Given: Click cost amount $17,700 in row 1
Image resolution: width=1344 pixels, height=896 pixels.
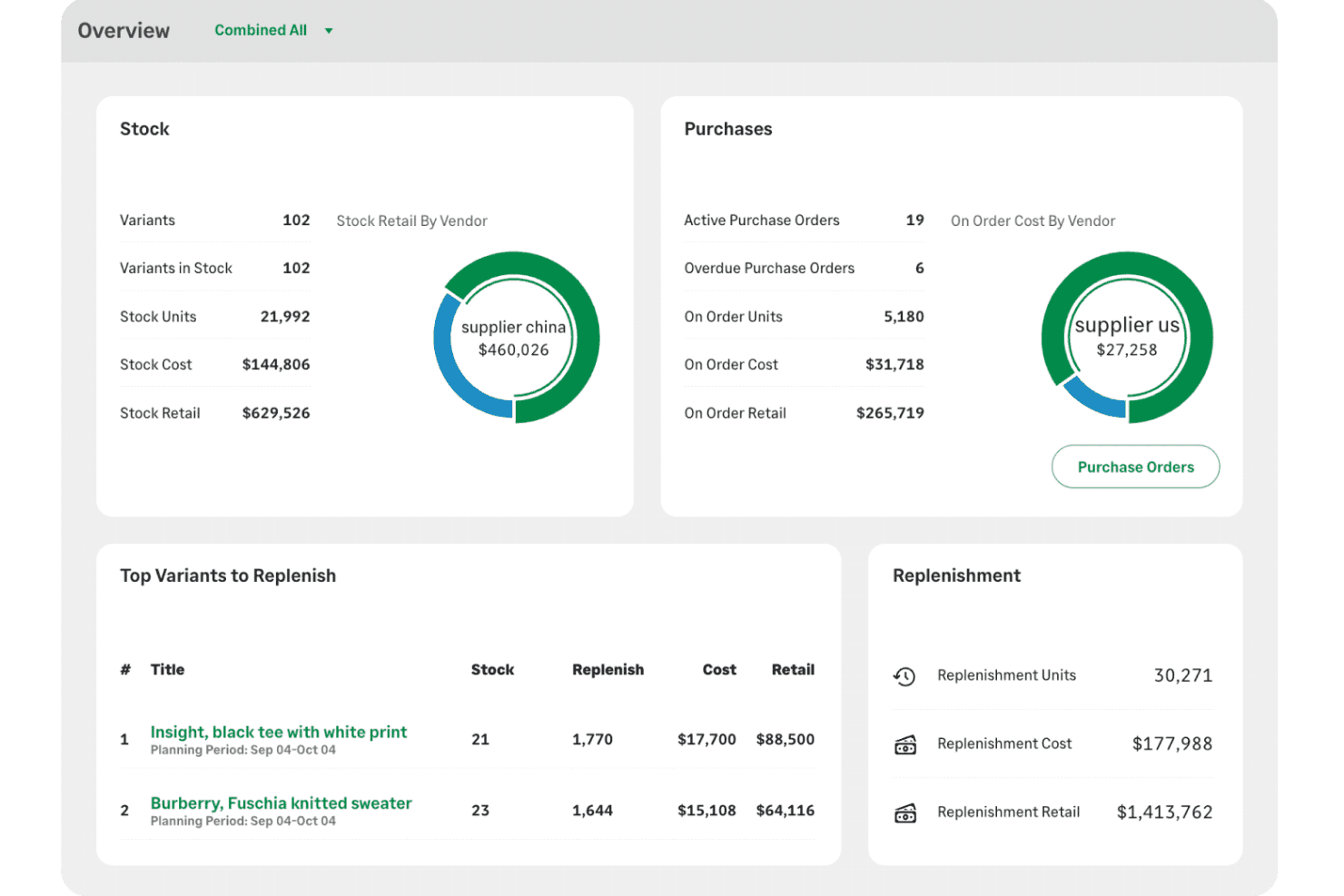Looking at the screenshot, I should pos(707,740).
